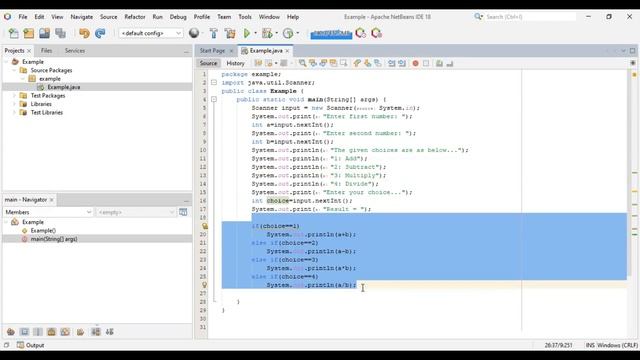Toggle Show Fields filter in Navigator
The height and width of the screenshot is (360, 640).
(x=24, y=332)
